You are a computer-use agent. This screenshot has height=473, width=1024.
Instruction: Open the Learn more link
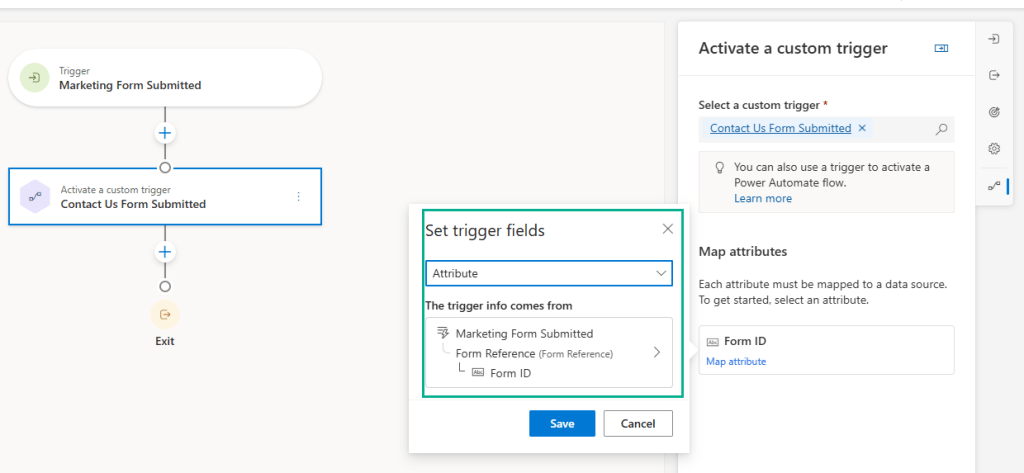point(762,198)
